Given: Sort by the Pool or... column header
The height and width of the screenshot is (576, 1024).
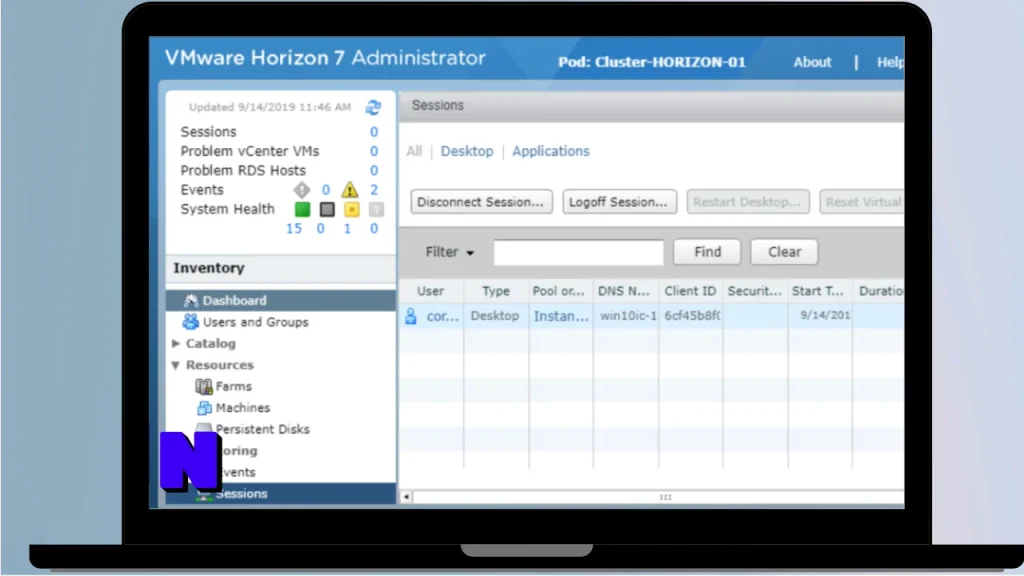Looking at the screenshot, I should click(x=559, y=291).
